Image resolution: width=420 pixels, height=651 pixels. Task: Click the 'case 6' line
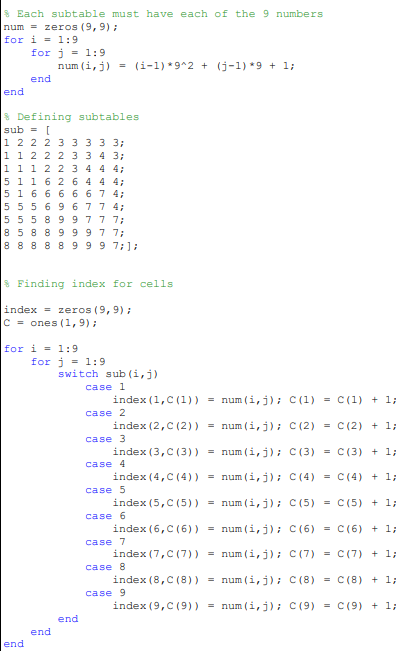point(105,516)
